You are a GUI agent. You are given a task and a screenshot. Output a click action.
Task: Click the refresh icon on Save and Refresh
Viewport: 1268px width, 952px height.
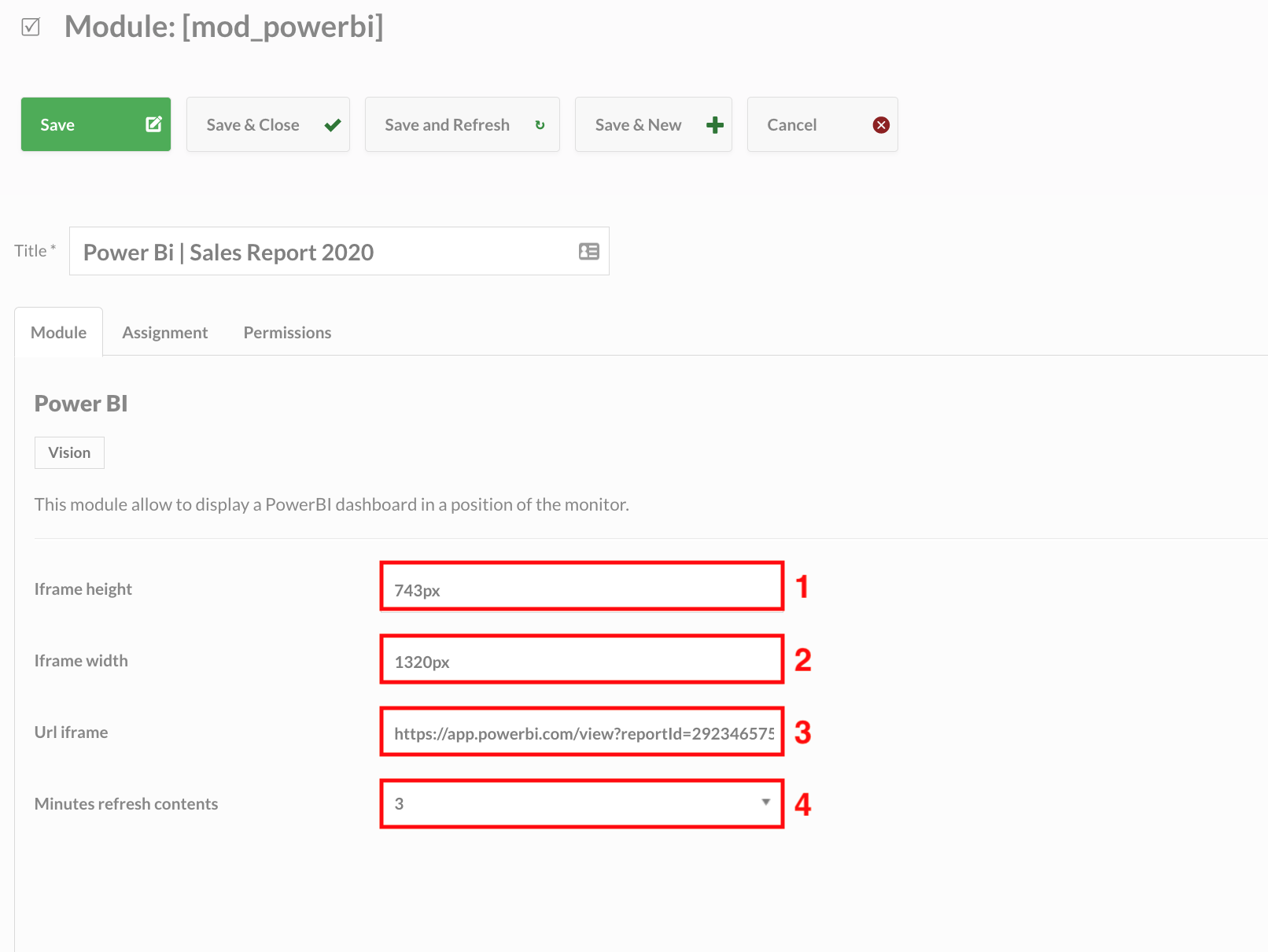(x=540, y=124)
